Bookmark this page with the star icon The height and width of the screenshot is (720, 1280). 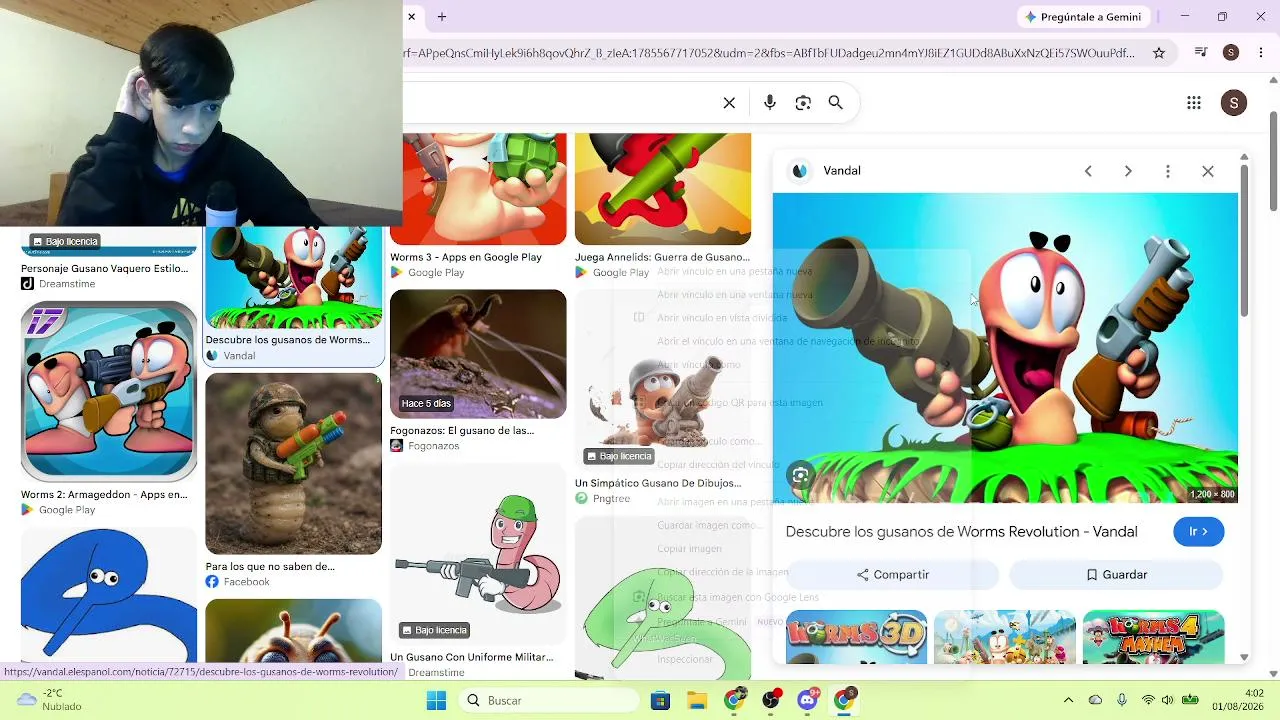coord(1159,53)
